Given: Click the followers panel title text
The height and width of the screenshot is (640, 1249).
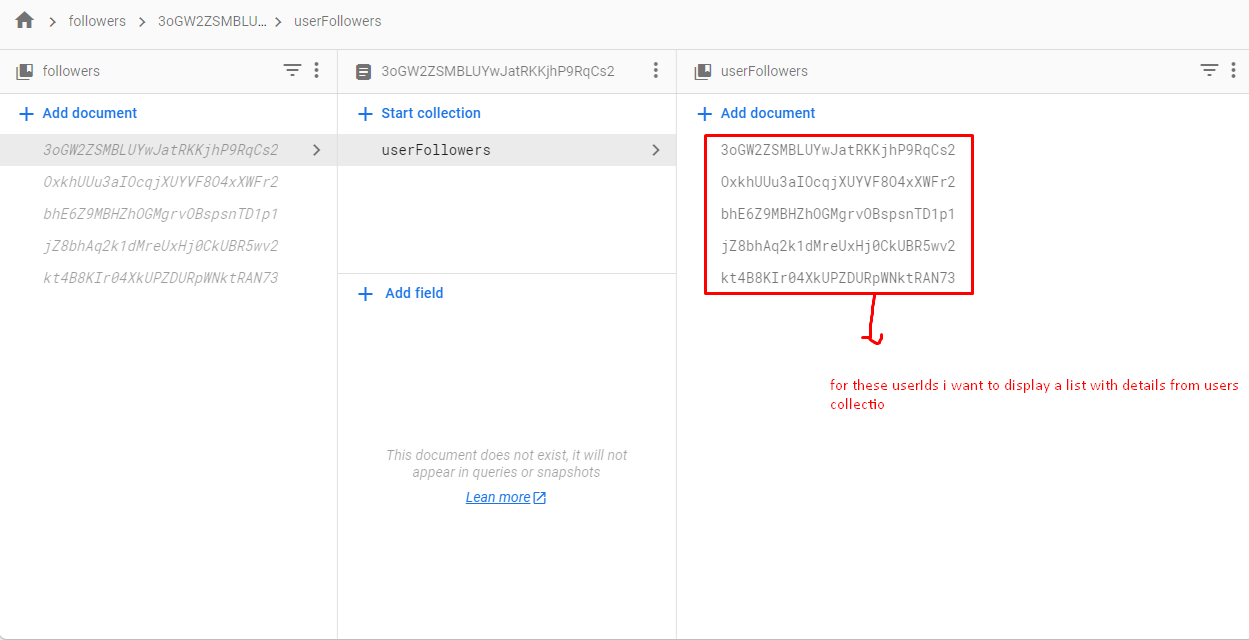Looking at the screenshot, I should 71,71.
